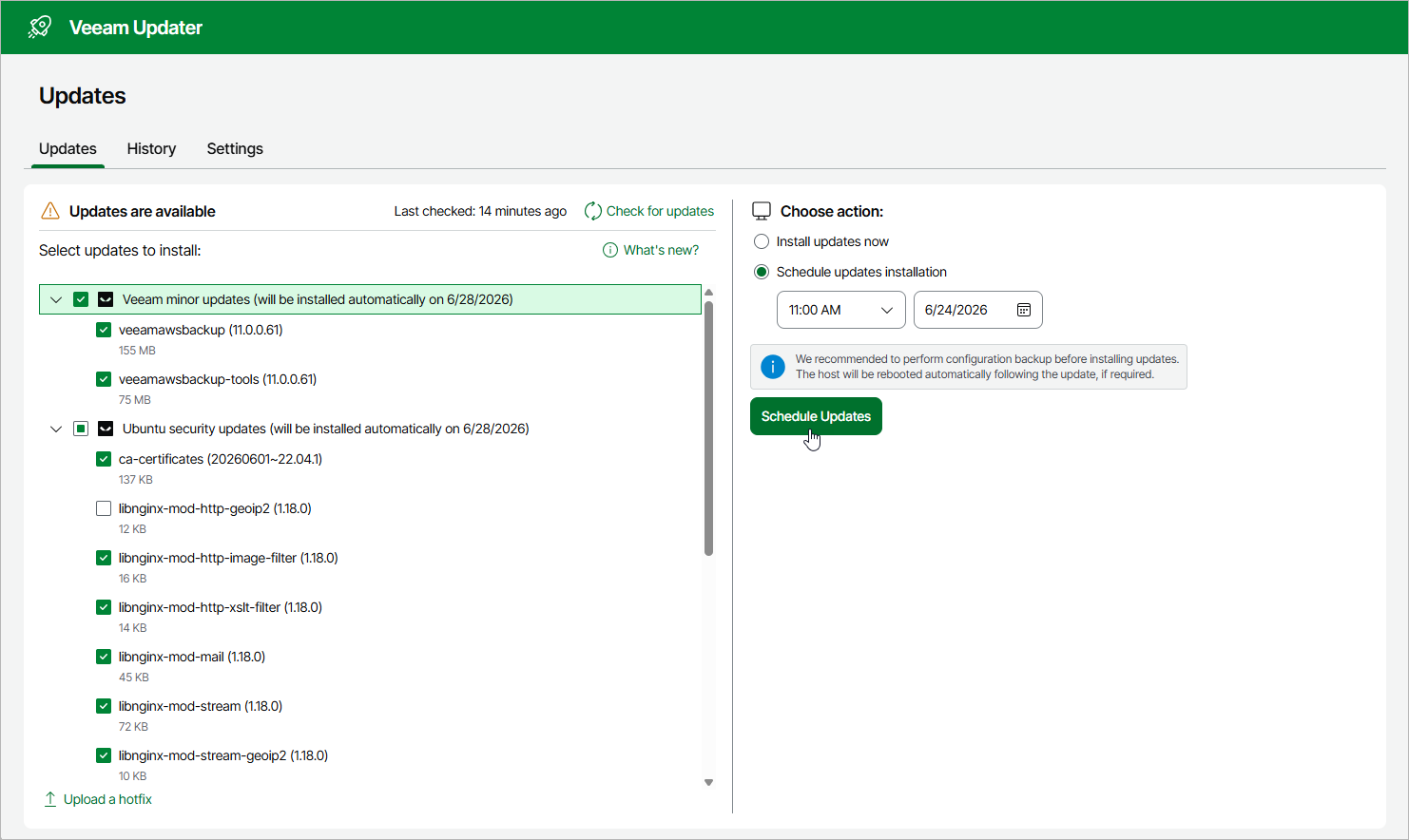Click the refresh icon beside Check for updates
Screen dimensions: 1409x840
coord(592,211)
